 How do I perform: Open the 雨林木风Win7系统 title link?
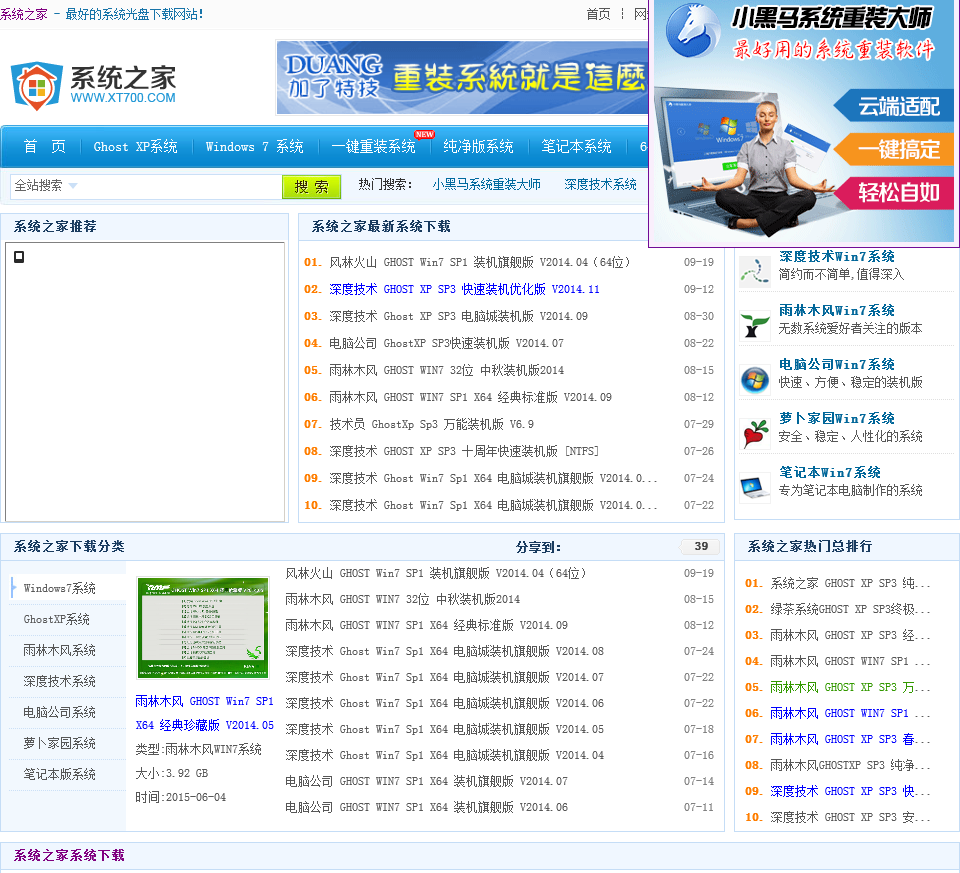point(836,310)
